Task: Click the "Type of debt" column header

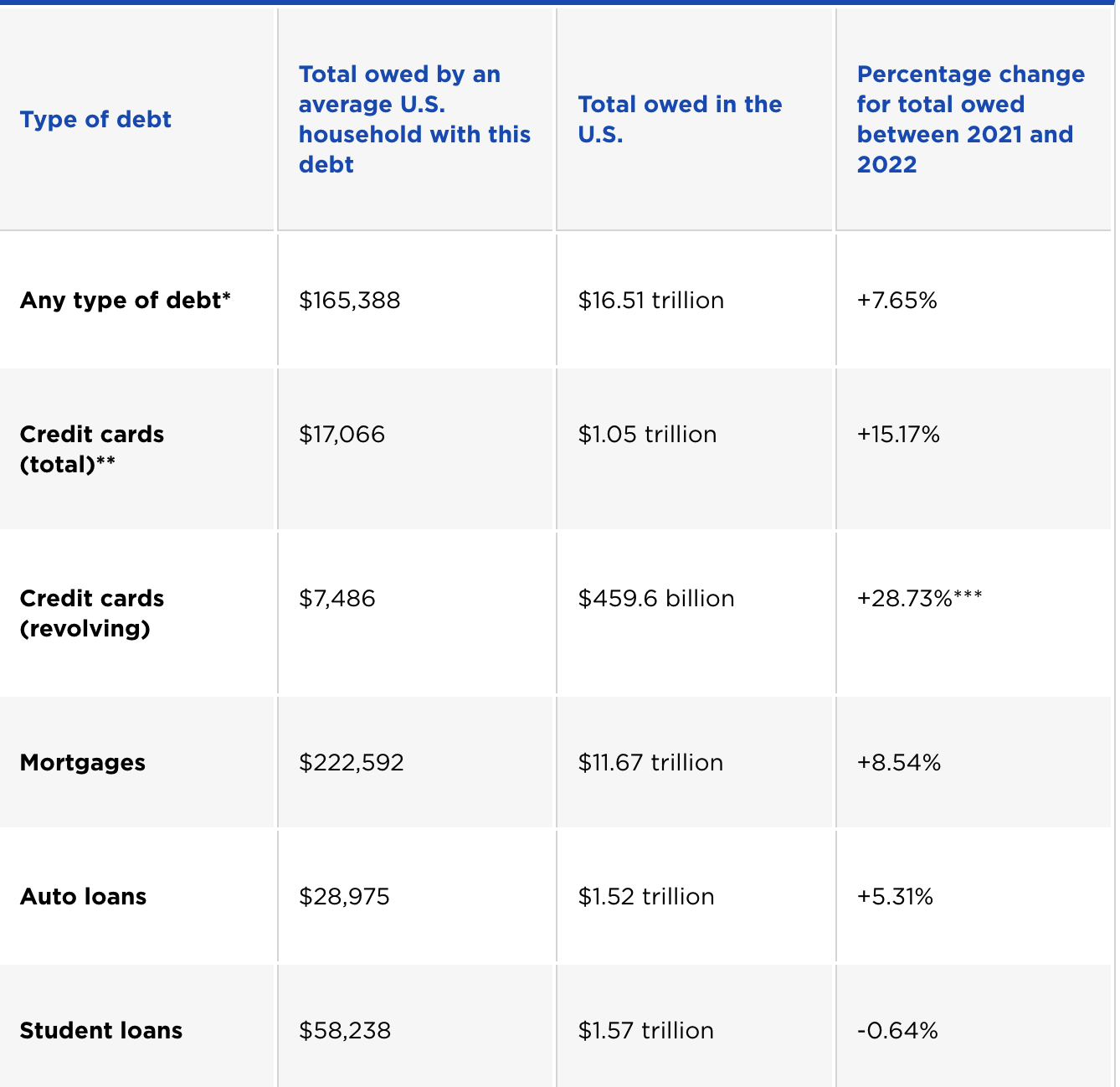Action: [x=95, y=120]
